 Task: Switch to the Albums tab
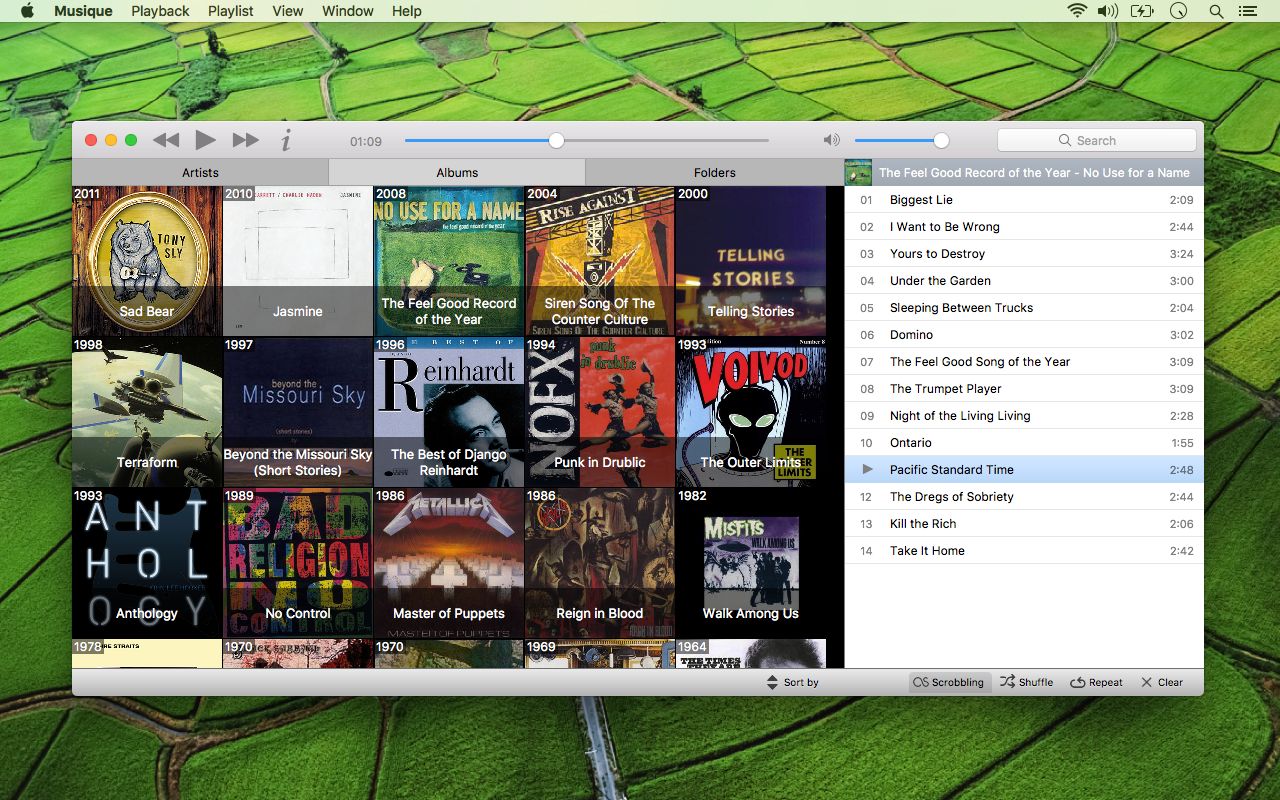click(x=457, y=172)
